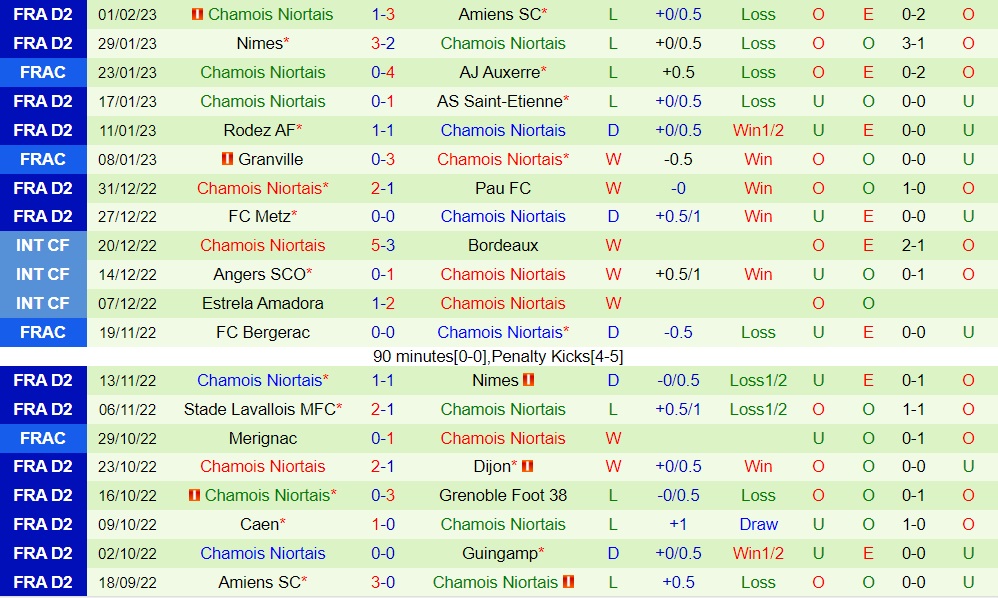Click INT CF league label for Bordeaux match
998x598 pixels.
43,245
